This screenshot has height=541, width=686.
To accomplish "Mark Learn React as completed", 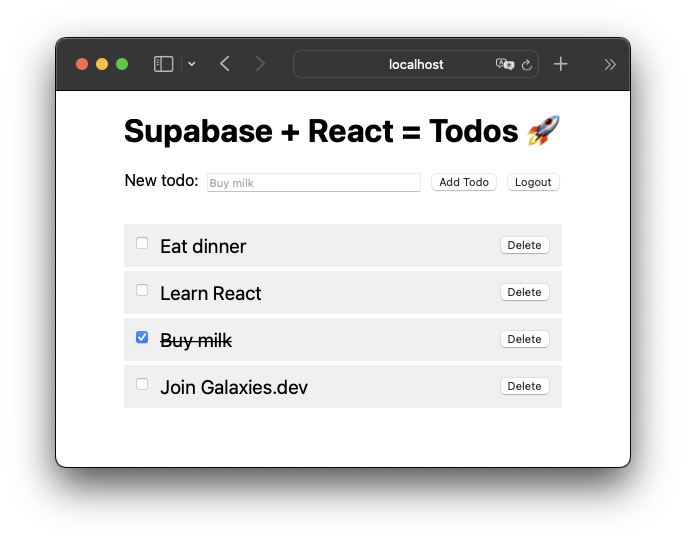I will (142, 290).
